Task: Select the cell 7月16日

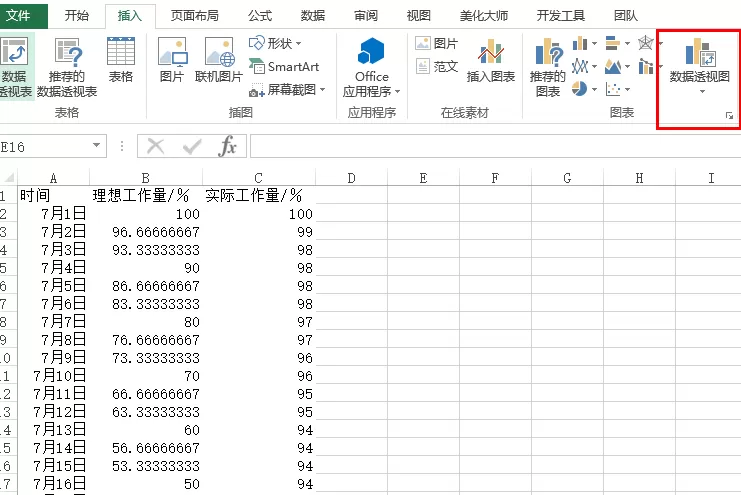Action: [x=53, y=484]
